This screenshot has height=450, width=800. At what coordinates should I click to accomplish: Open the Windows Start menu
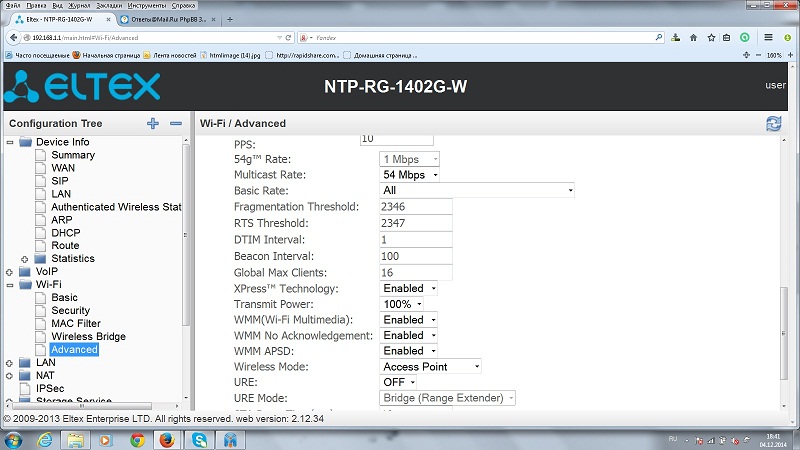[14, 440]
